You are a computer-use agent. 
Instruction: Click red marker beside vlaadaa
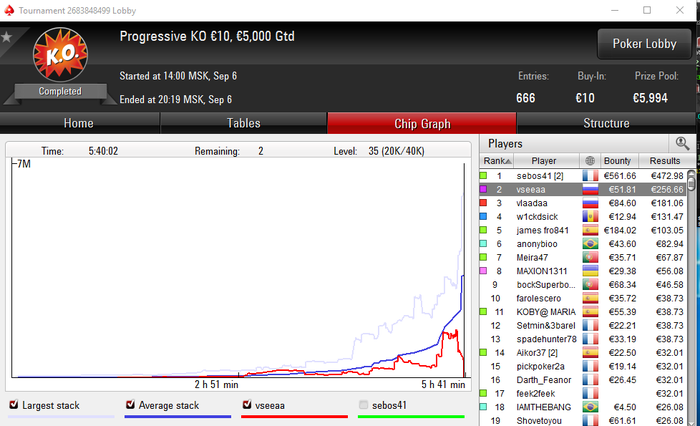pyautogui.click(x=483, y=203)
